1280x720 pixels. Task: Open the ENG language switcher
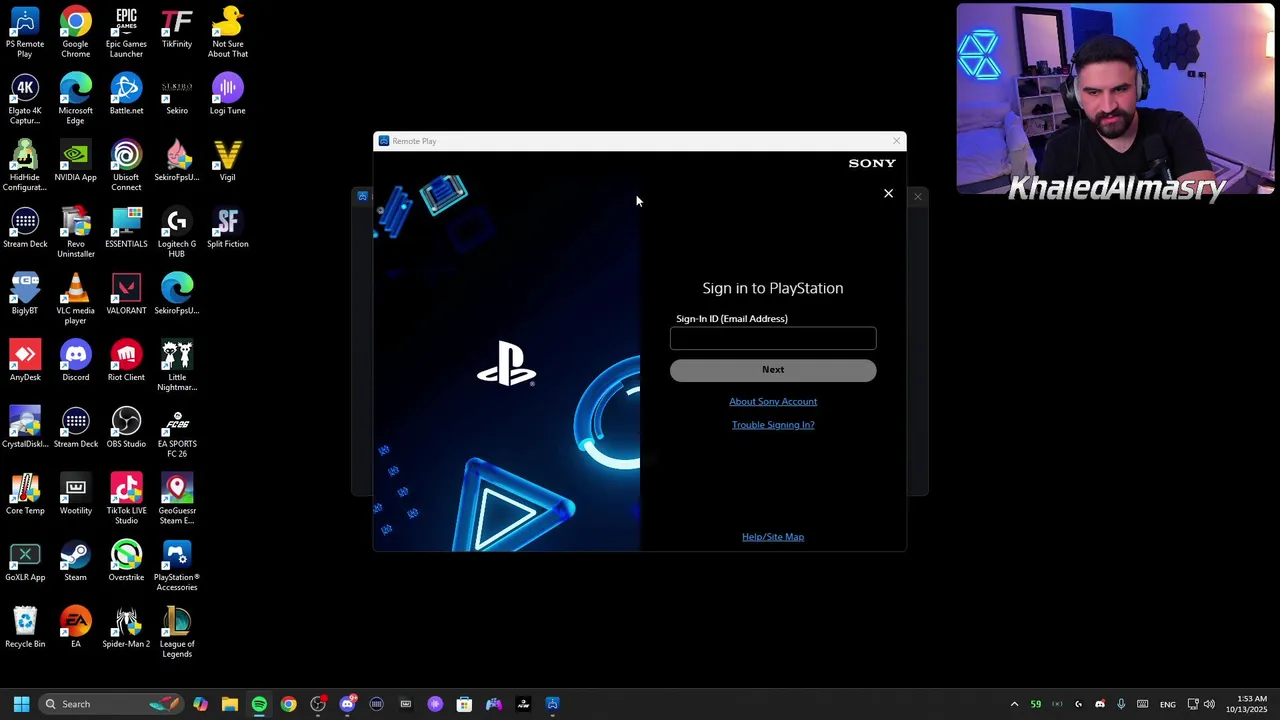[1167, 704]
